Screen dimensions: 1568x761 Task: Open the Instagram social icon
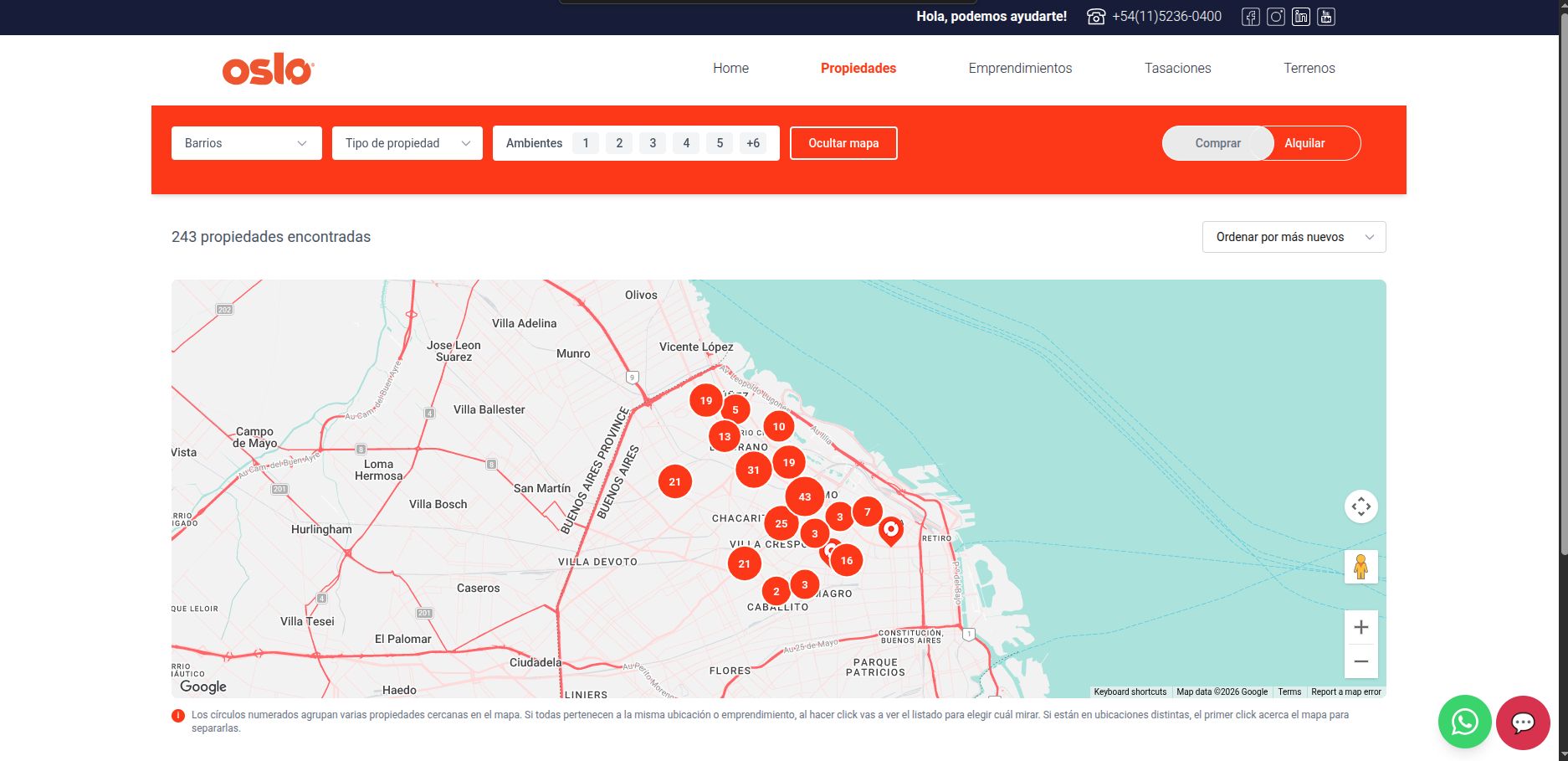[x=1276, y=17]
